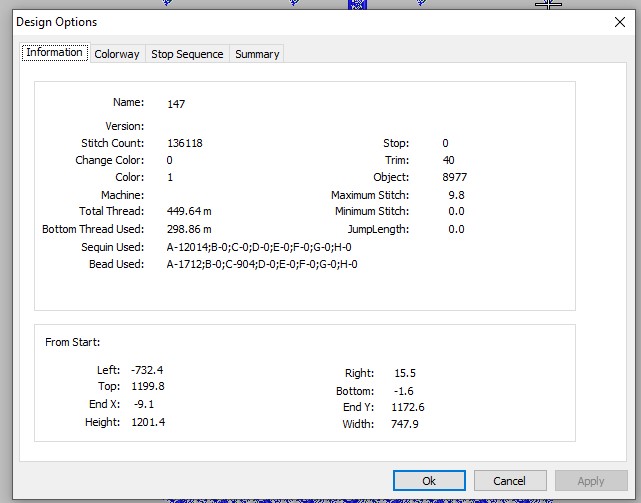The width and height of the screenshot is (641, 503).
Task: Click the Width value 747.9
Action: coord(404,424)
